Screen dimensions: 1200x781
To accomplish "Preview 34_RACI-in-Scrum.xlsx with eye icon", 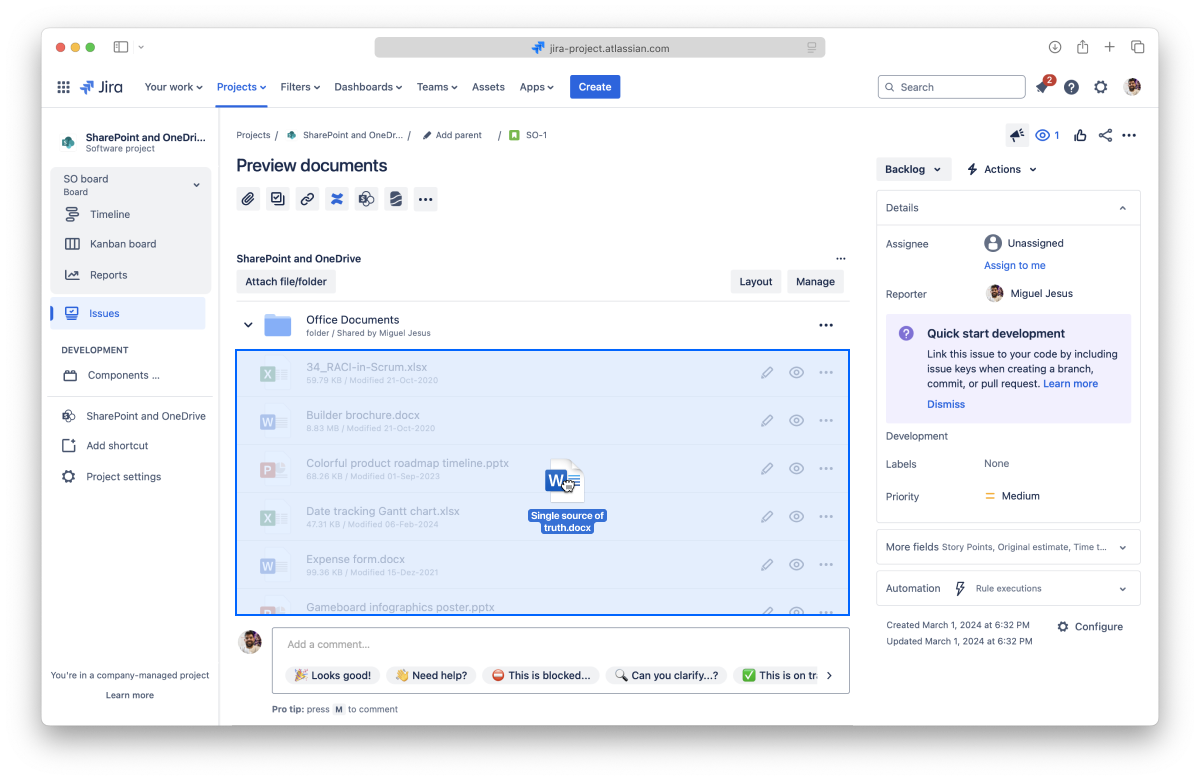I will pyautogui.click(x=796, y=372).
